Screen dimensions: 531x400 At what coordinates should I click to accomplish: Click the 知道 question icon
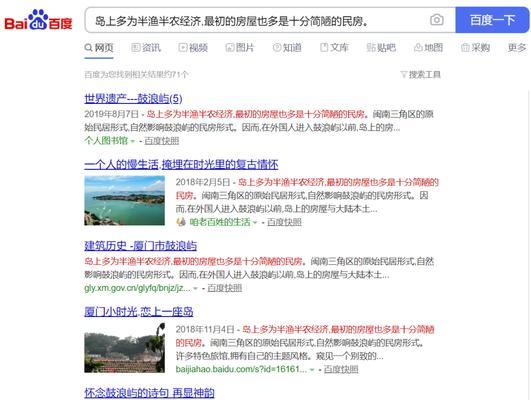277,48
